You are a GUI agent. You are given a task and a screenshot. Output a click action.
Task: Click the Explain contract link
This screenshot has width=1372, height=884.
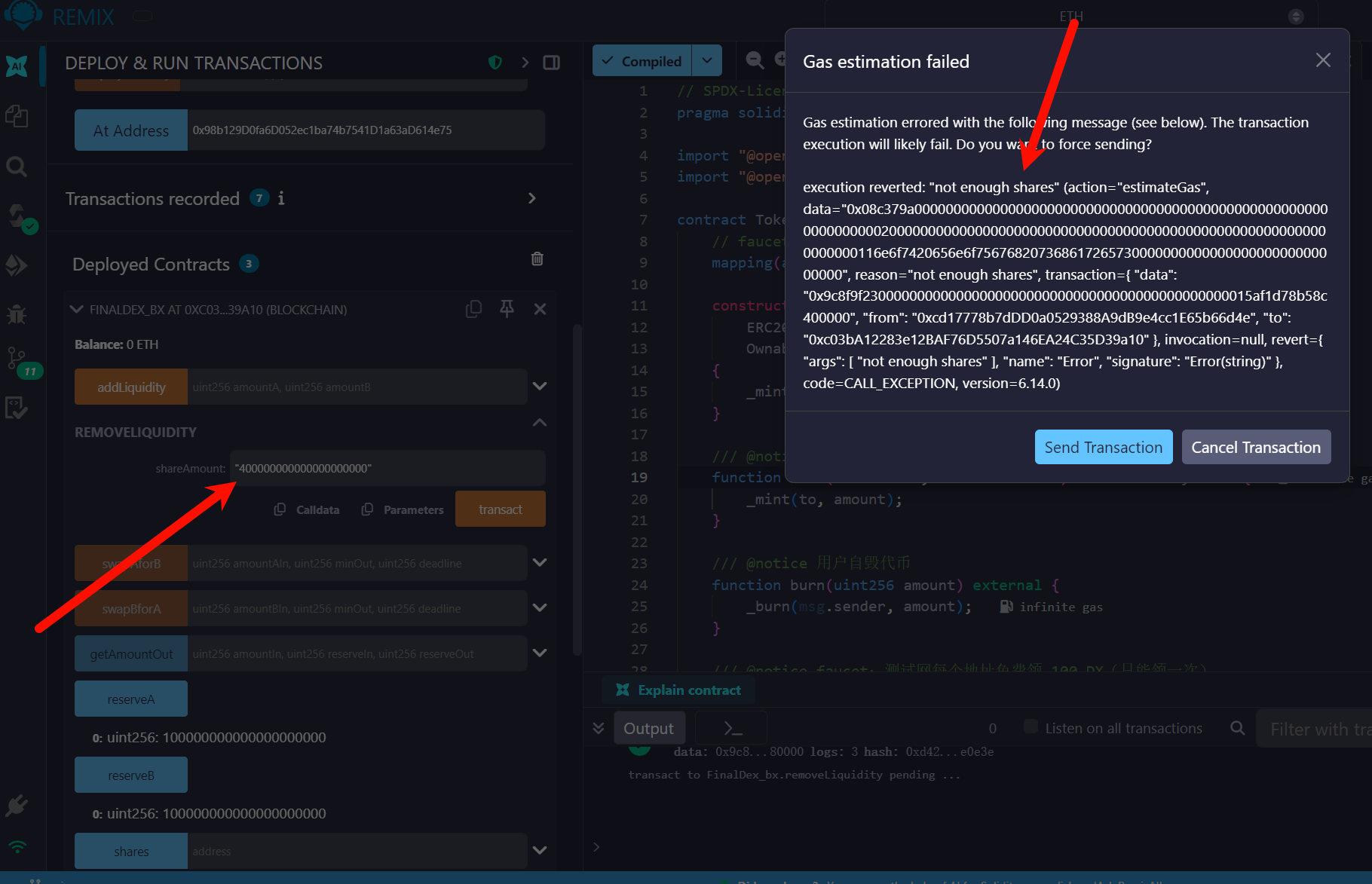pos(688,690)
